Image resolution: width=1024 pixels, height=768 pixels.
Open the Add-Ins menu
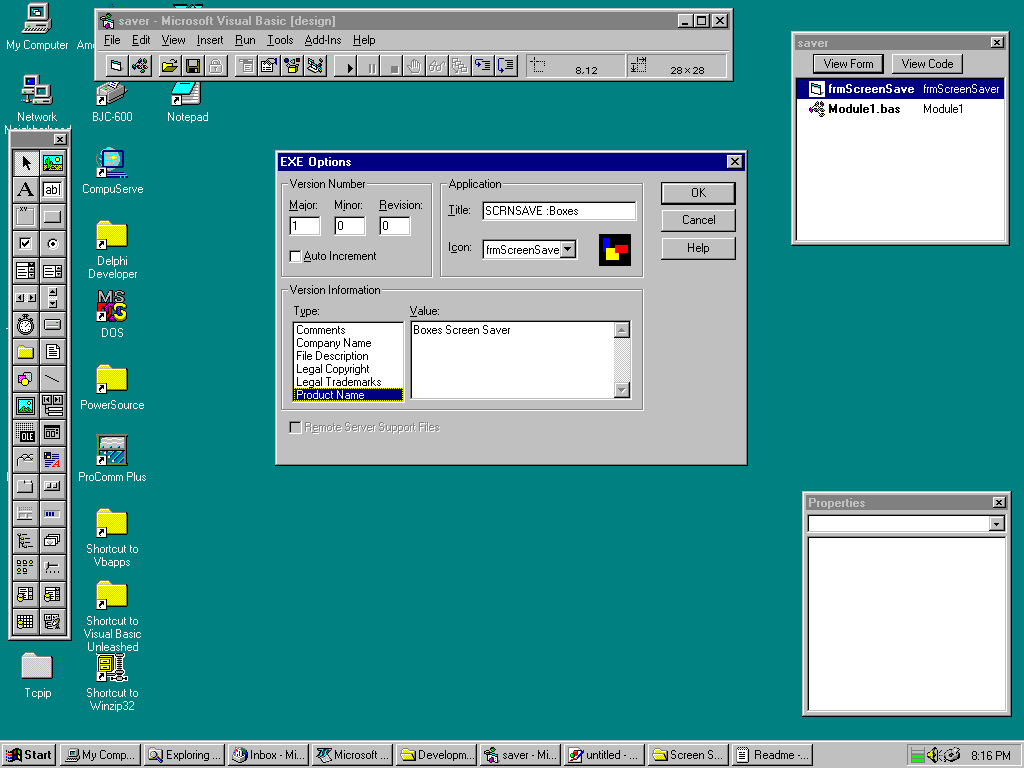322,40
